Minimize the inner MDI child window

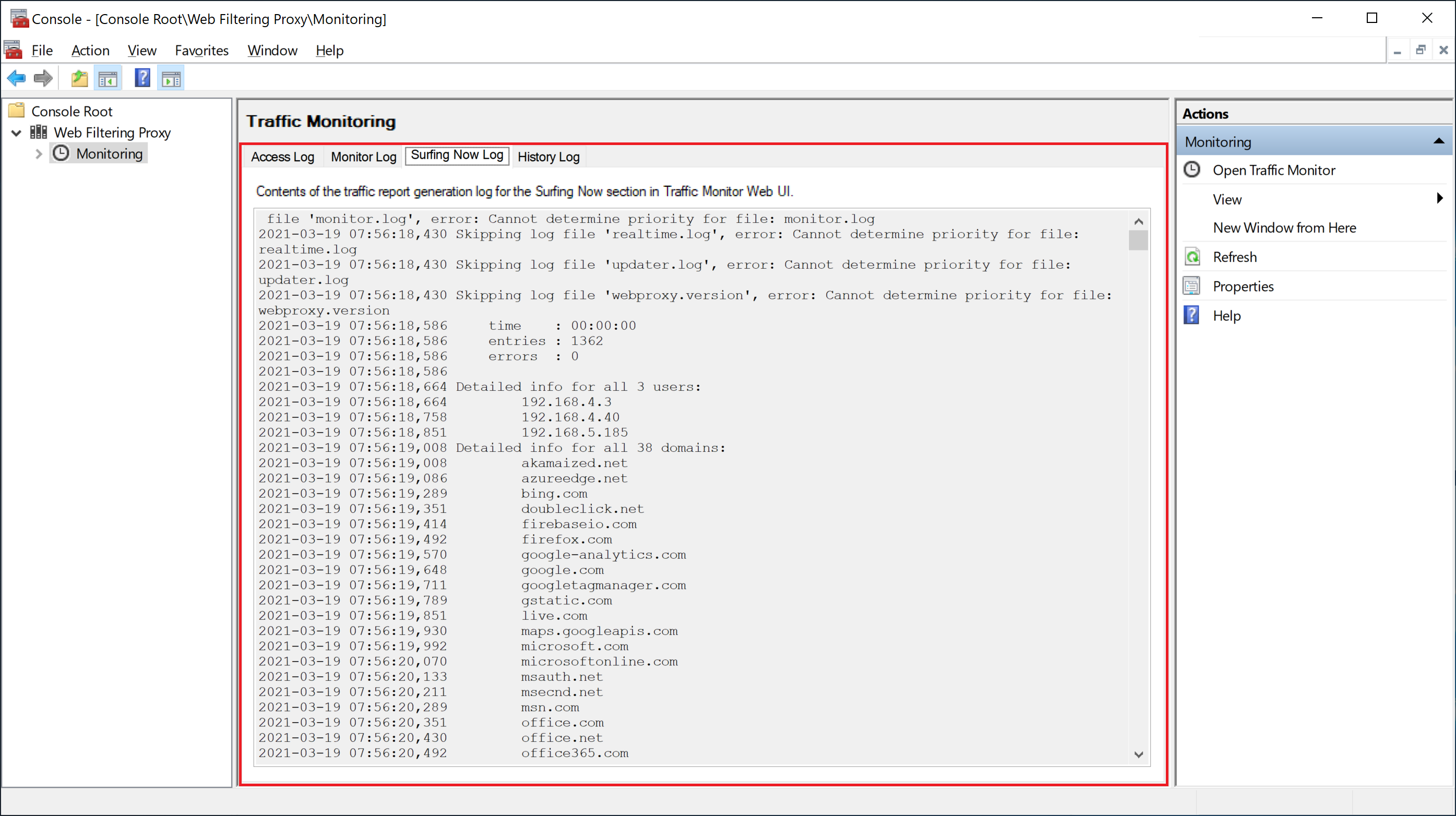[1397, 50]
